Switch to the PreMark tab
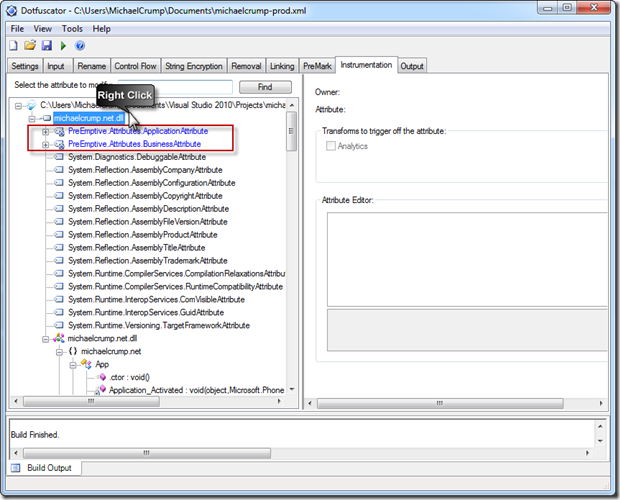The height and width of the screenshot is (500, 620). tap(317, 66)
